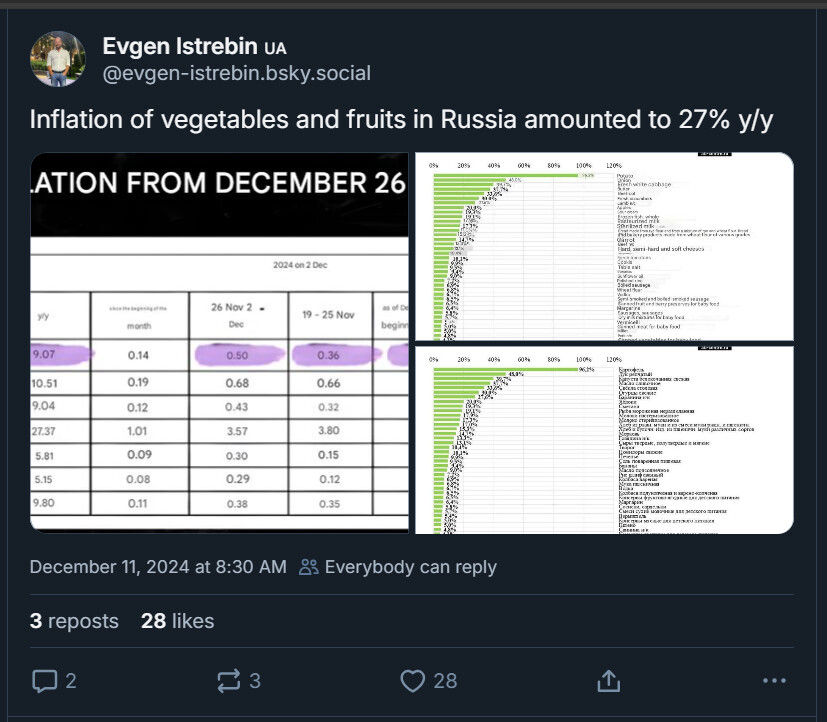
Task: Click the Everybody can reply label
Action: point(410,567)
